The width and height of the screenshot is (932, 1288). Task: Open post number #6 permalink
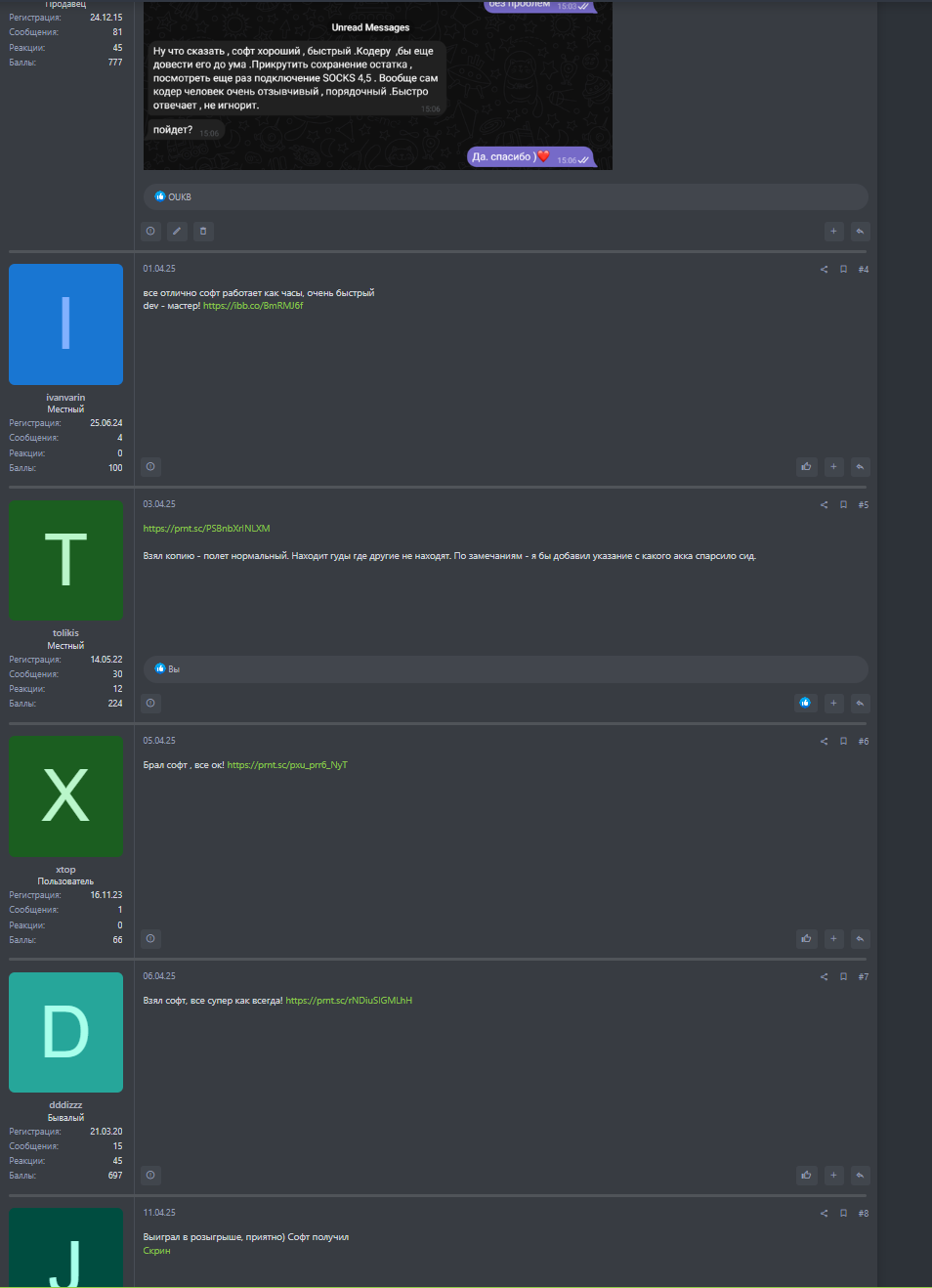[x=864, y=742]
